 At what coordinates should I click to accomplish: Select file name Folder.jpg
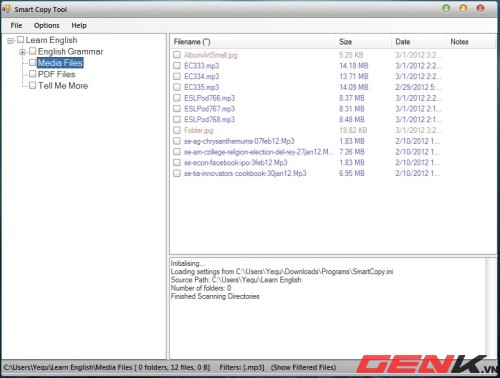tap(198, 130)
